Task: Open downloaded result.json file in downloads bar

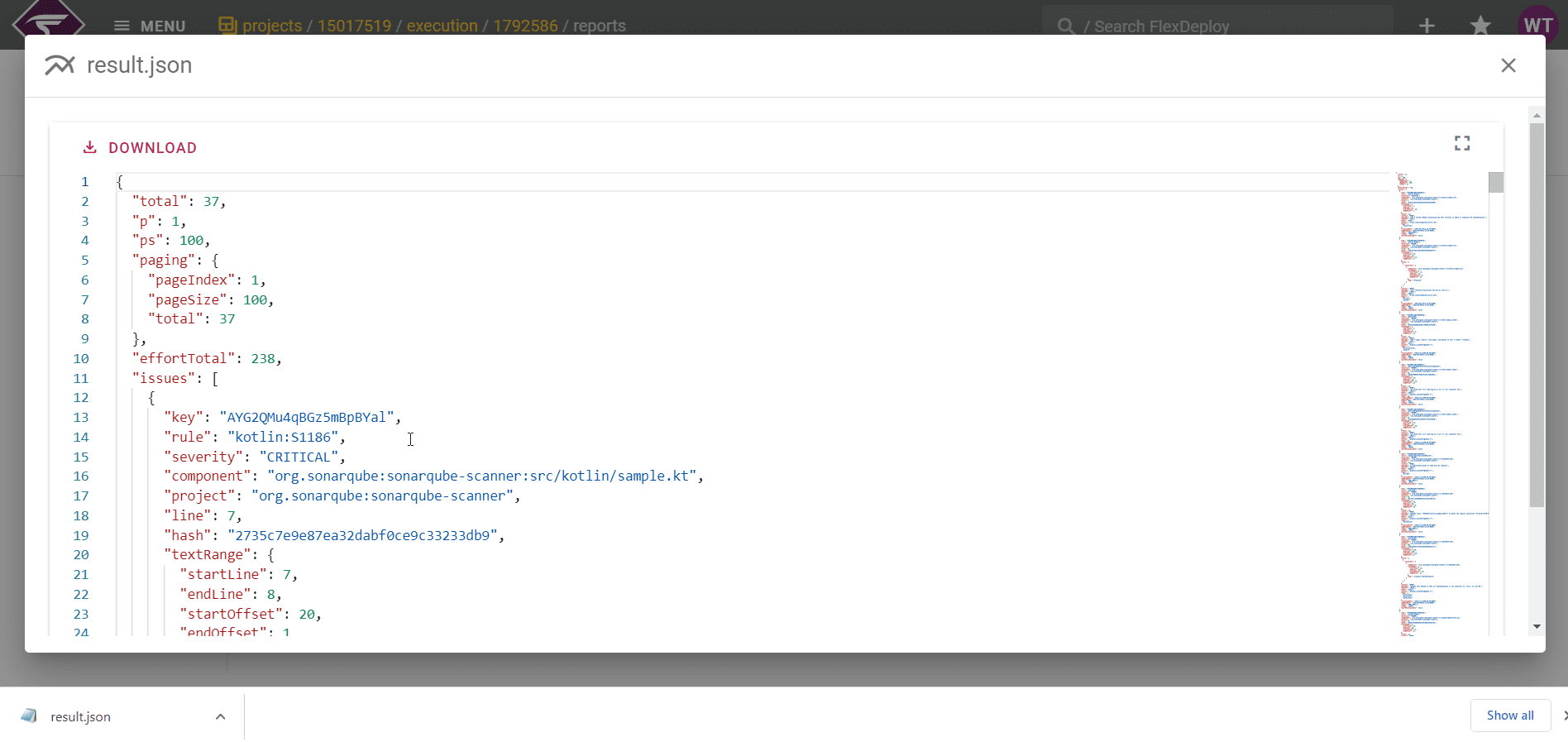Action: tap(80, 716)
